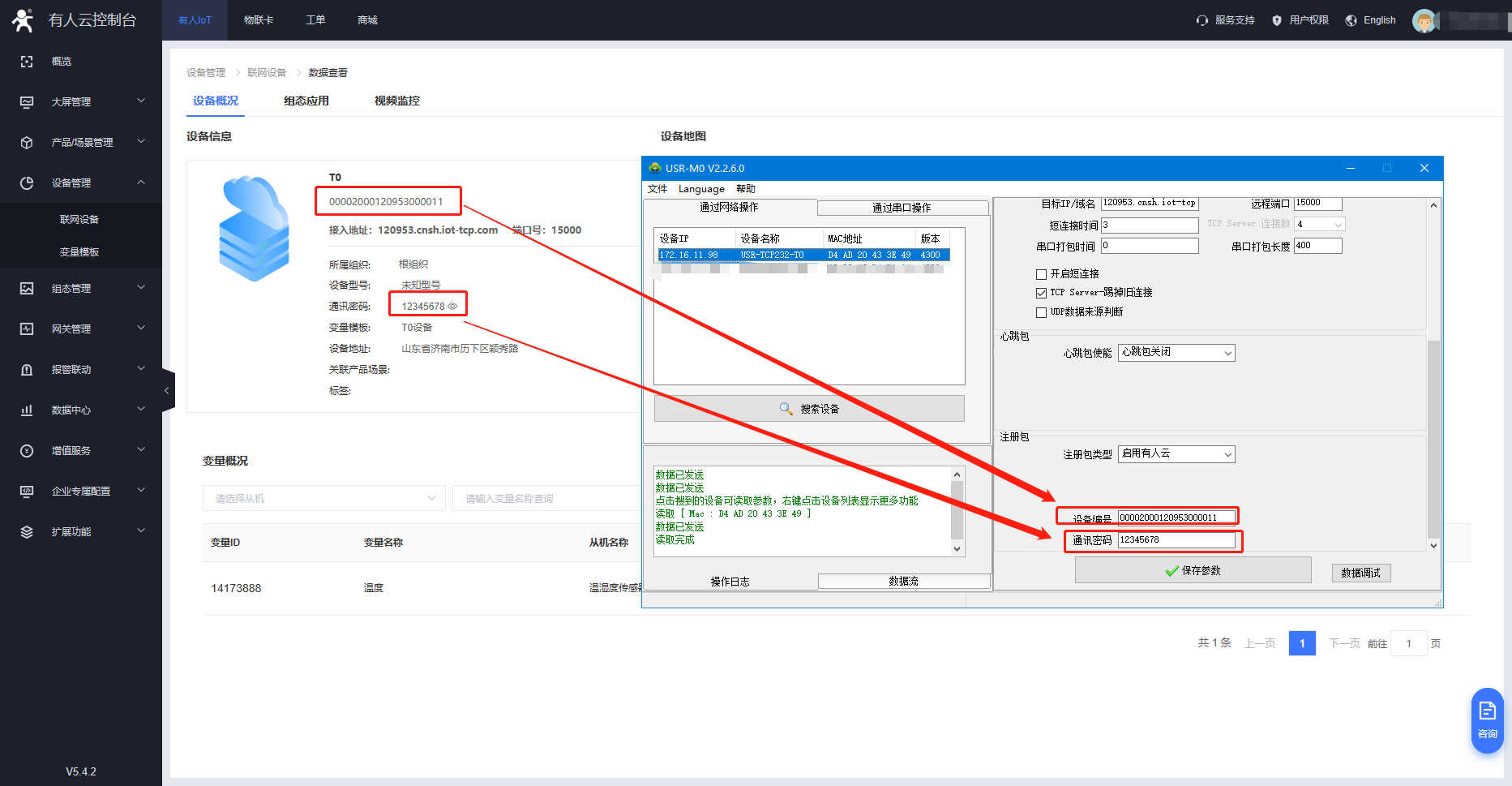Click the 保存参数 save button
Screen dimensions: 1512x786
[x=1193, y=570]
